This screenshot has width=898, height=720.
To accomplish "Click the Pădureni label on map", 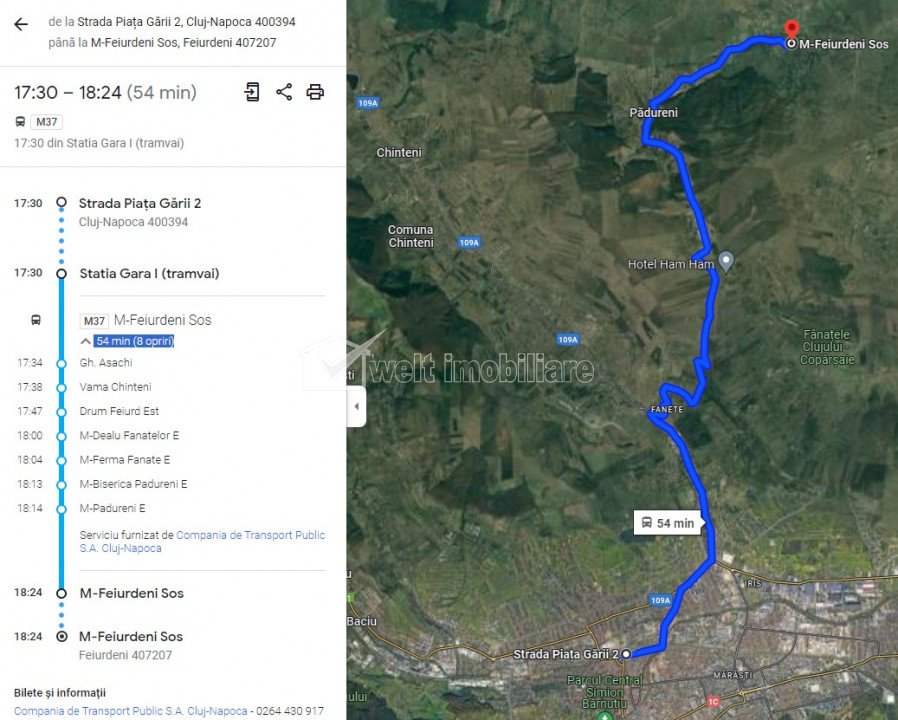I will point(653,113).
